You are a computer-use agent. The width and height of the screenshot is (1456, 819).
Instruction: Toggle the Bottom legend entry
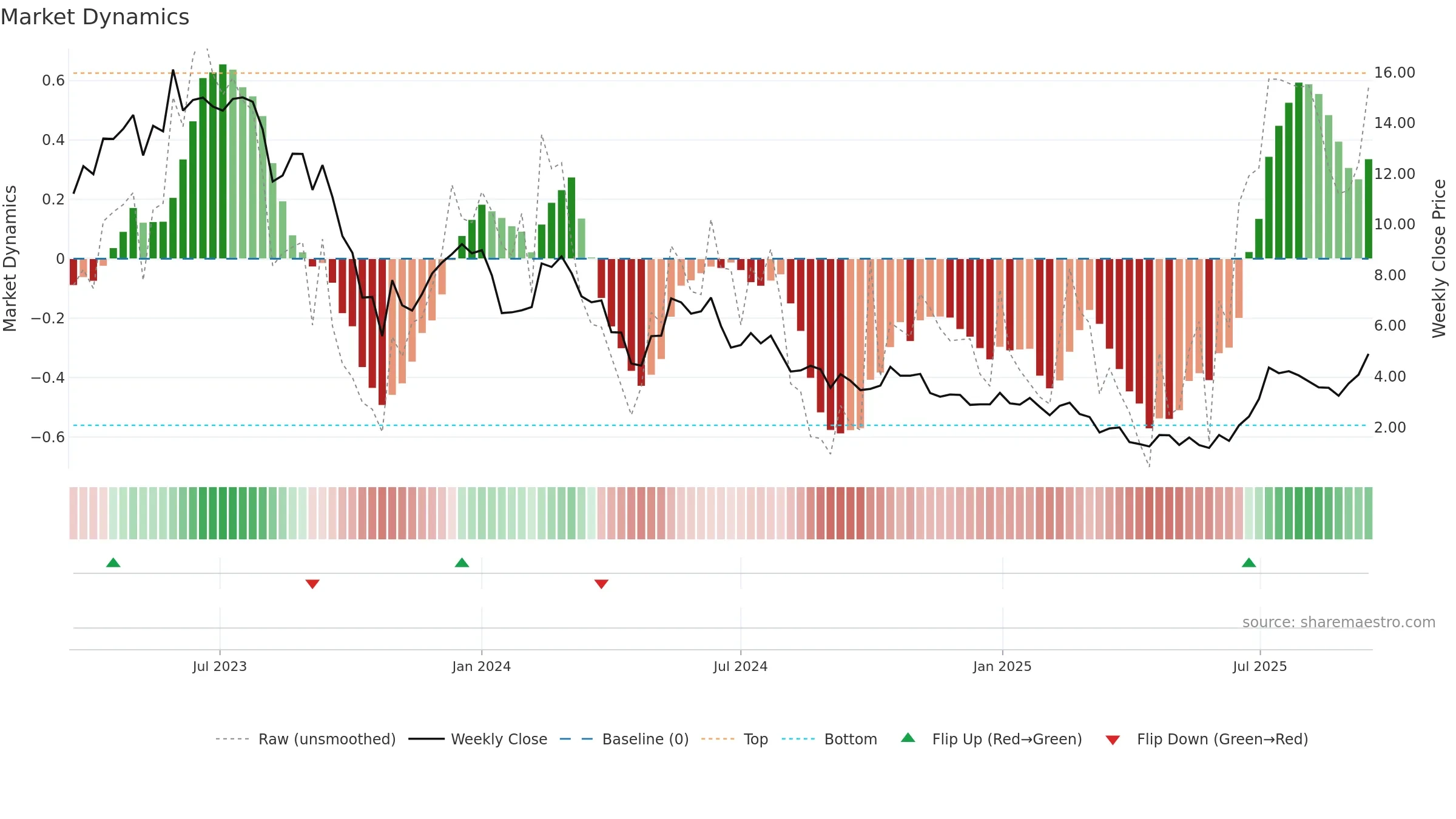tap(829, 739)
